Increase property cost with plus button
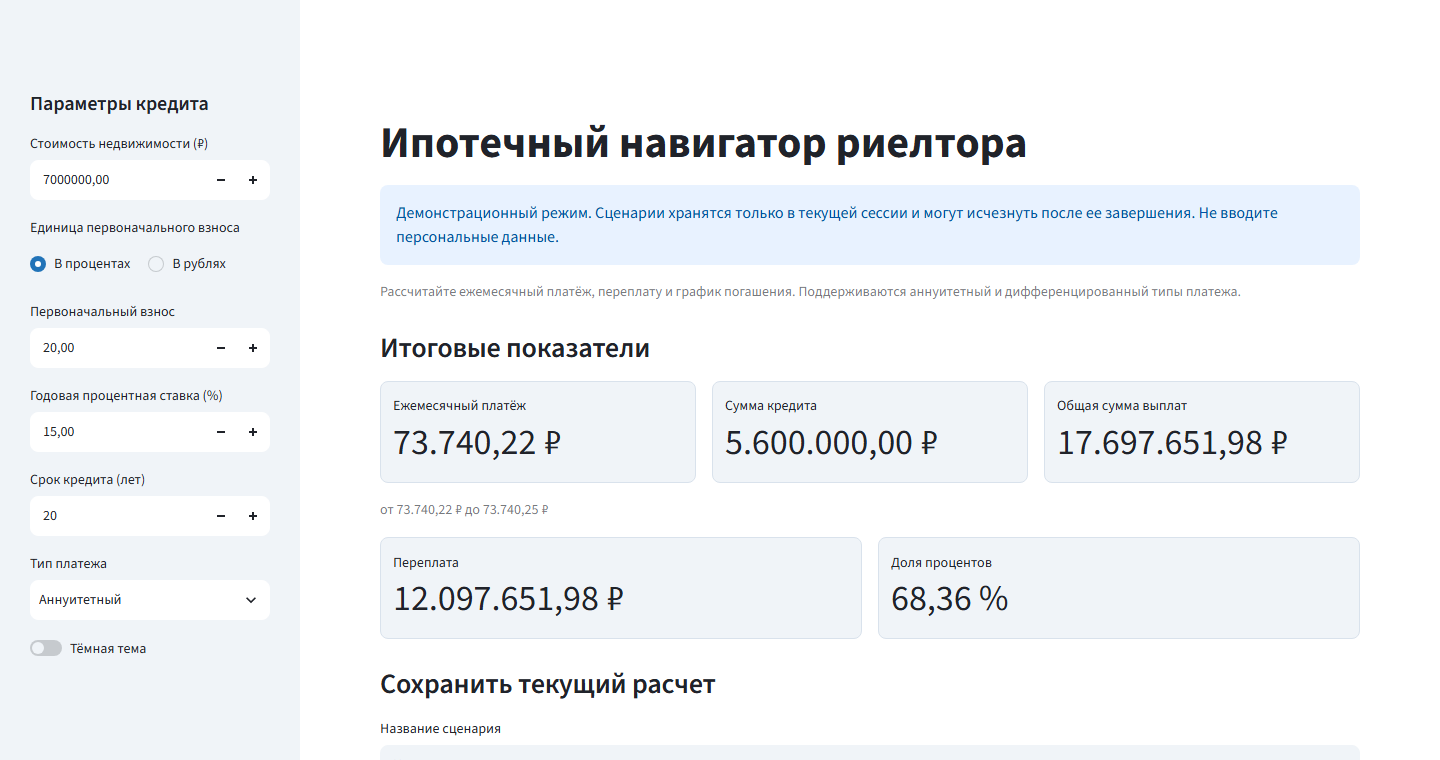 click(253, 180)
